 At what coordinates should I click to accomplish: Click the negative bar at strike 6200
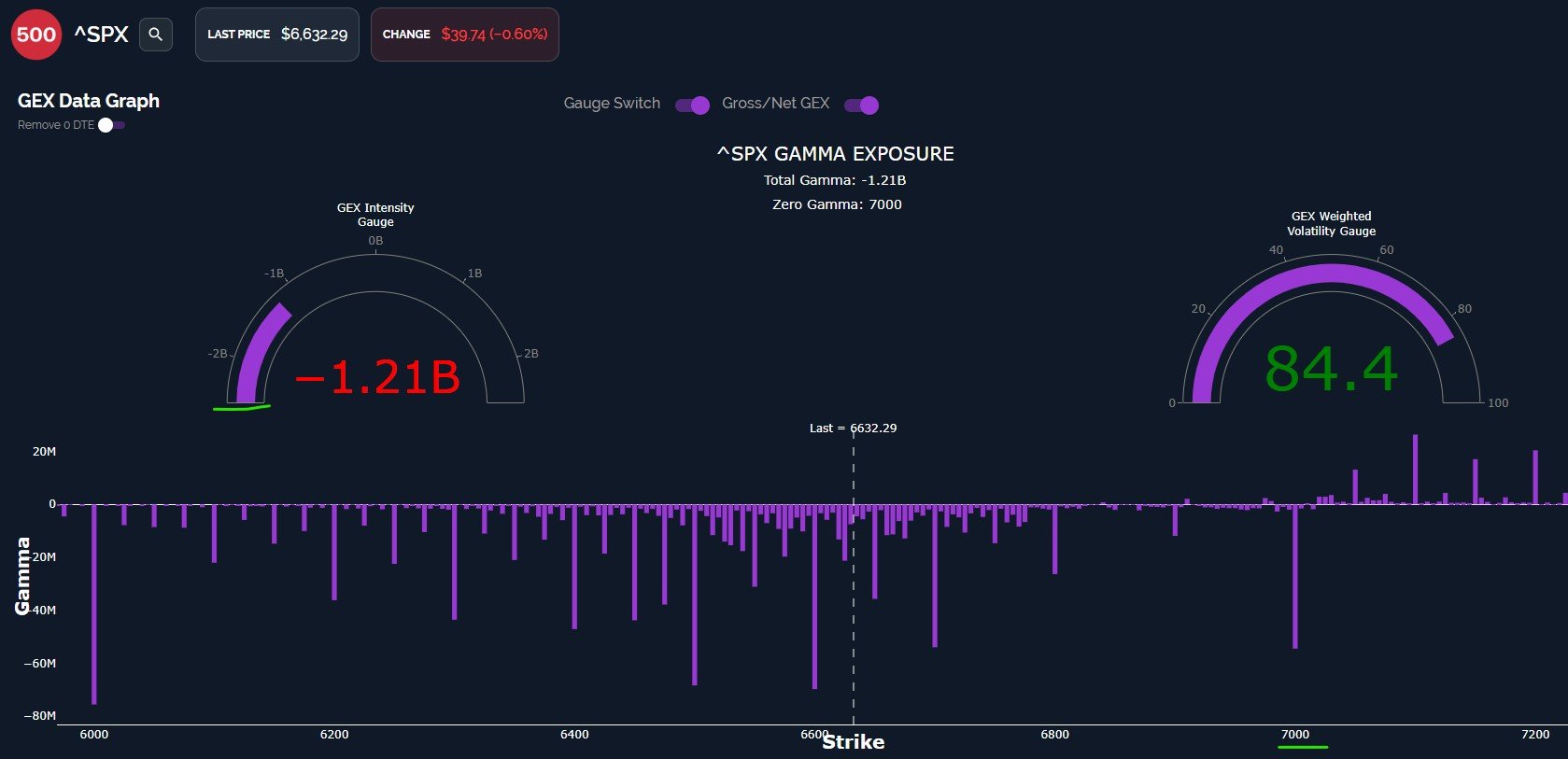334,552
